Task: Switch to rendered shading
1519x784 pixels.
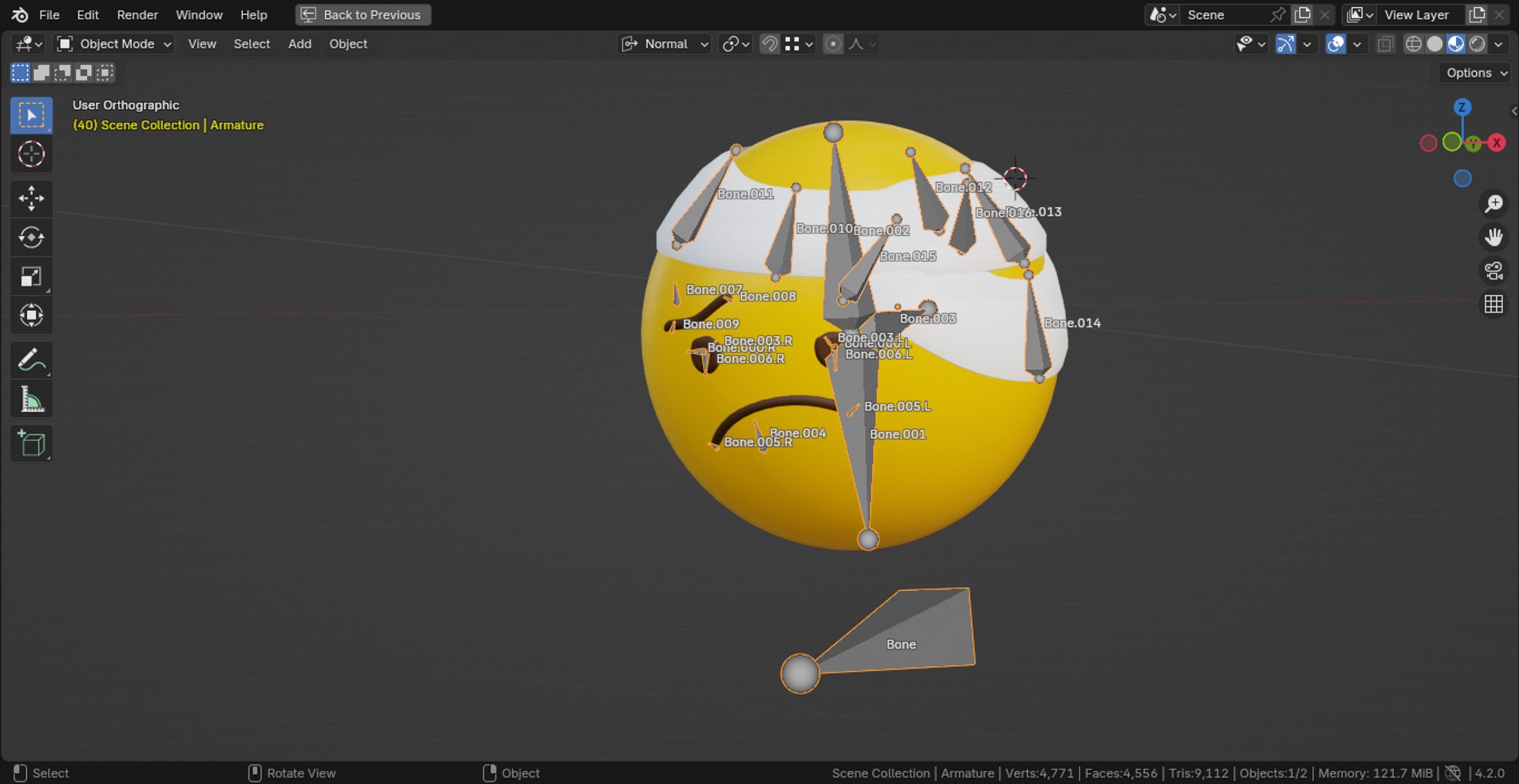Action: coord(1477,44)
